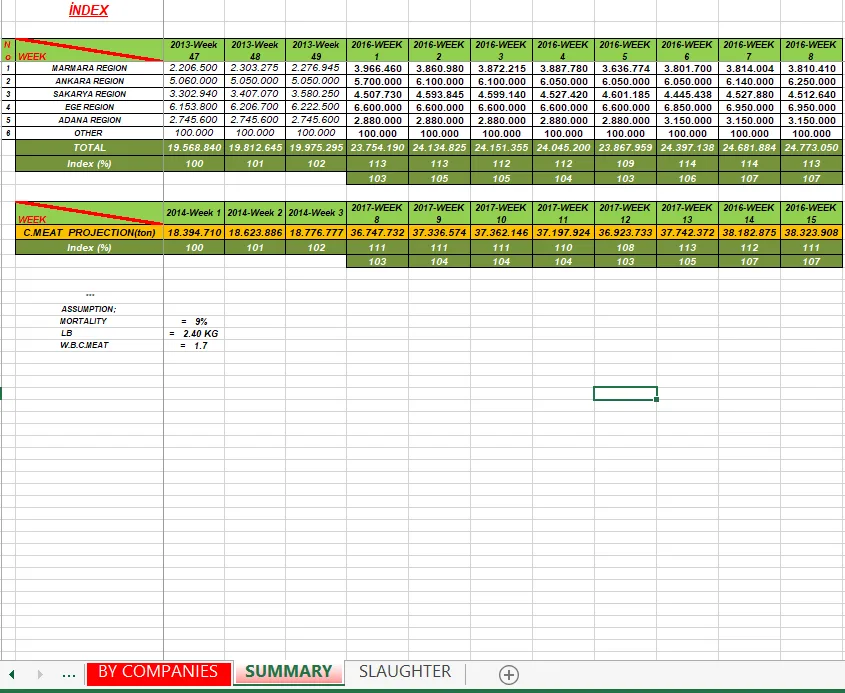The height and width of the screenshot is (693, 845).
Task: Select cell with value 6.153.800
Action: pos(194,107)
